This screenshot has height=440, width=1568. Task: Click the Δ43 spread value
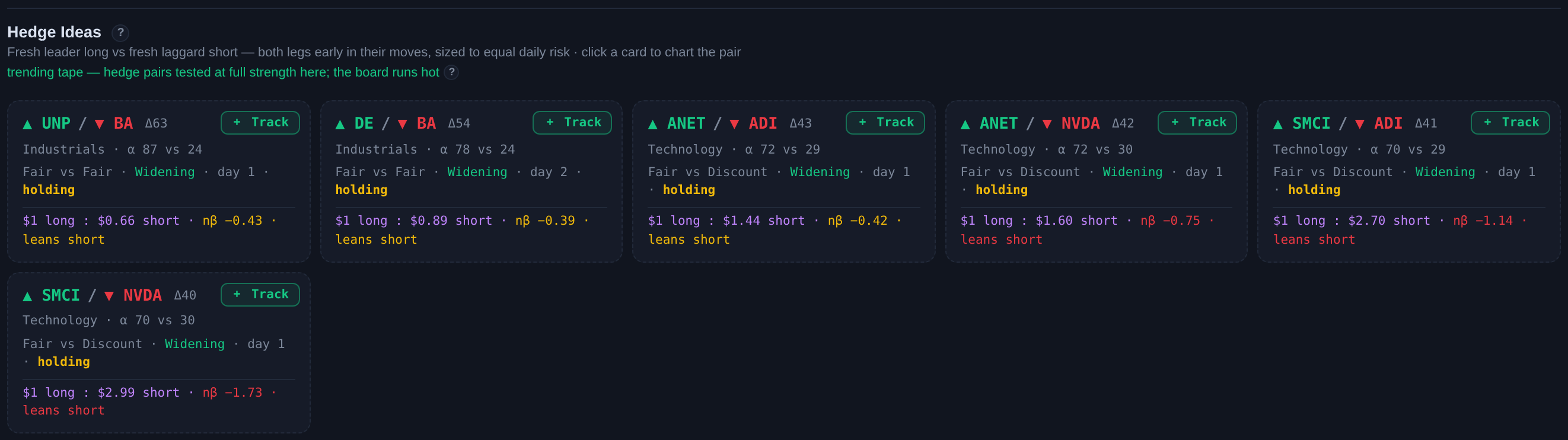click(x=801, y=123)
